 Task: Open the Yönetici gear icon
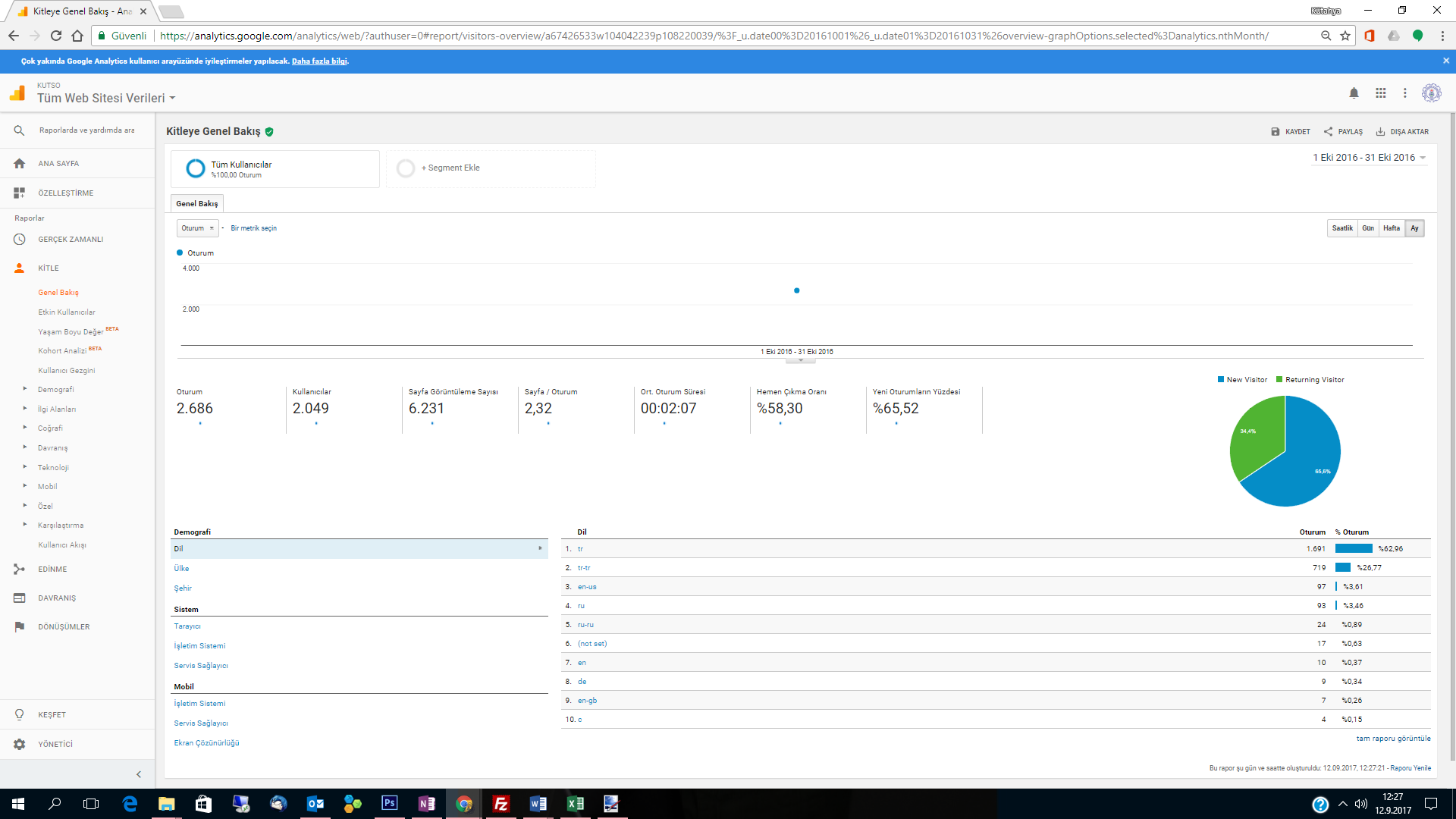point(20,745)
